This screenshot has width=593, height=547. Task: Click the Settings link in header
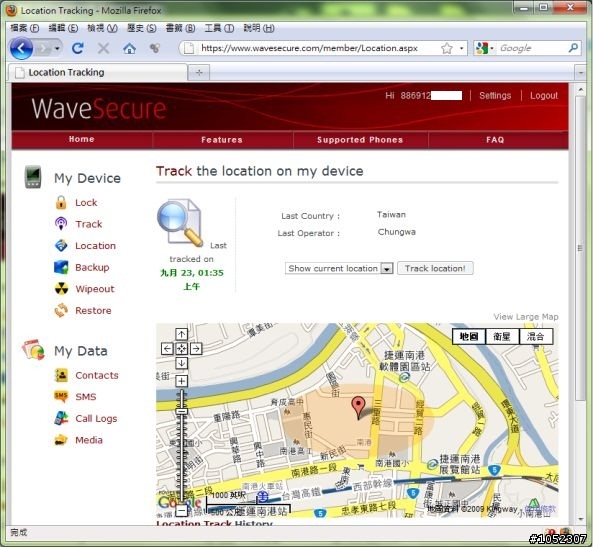point(495,96)
